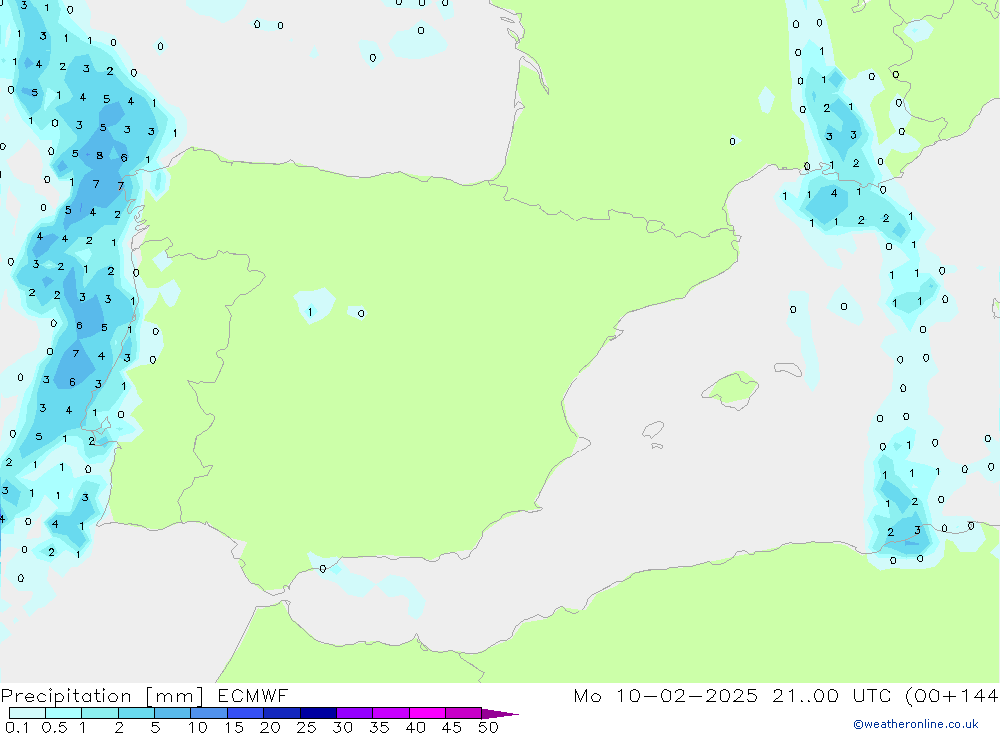Viewport: 1000px width, 733px height.
Task: Choose the 5–10 mm legend color box
Action: click(173, 713)
